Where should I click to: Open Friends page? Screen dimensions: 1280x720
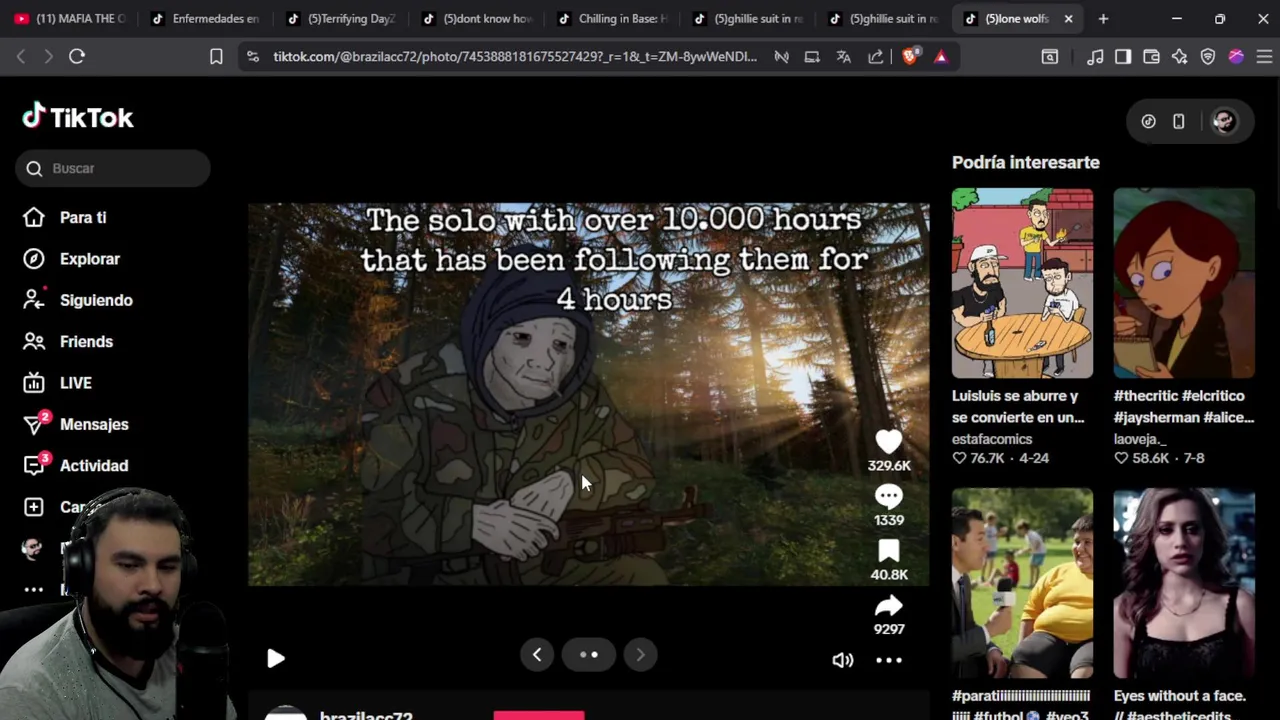click(86, 341)
